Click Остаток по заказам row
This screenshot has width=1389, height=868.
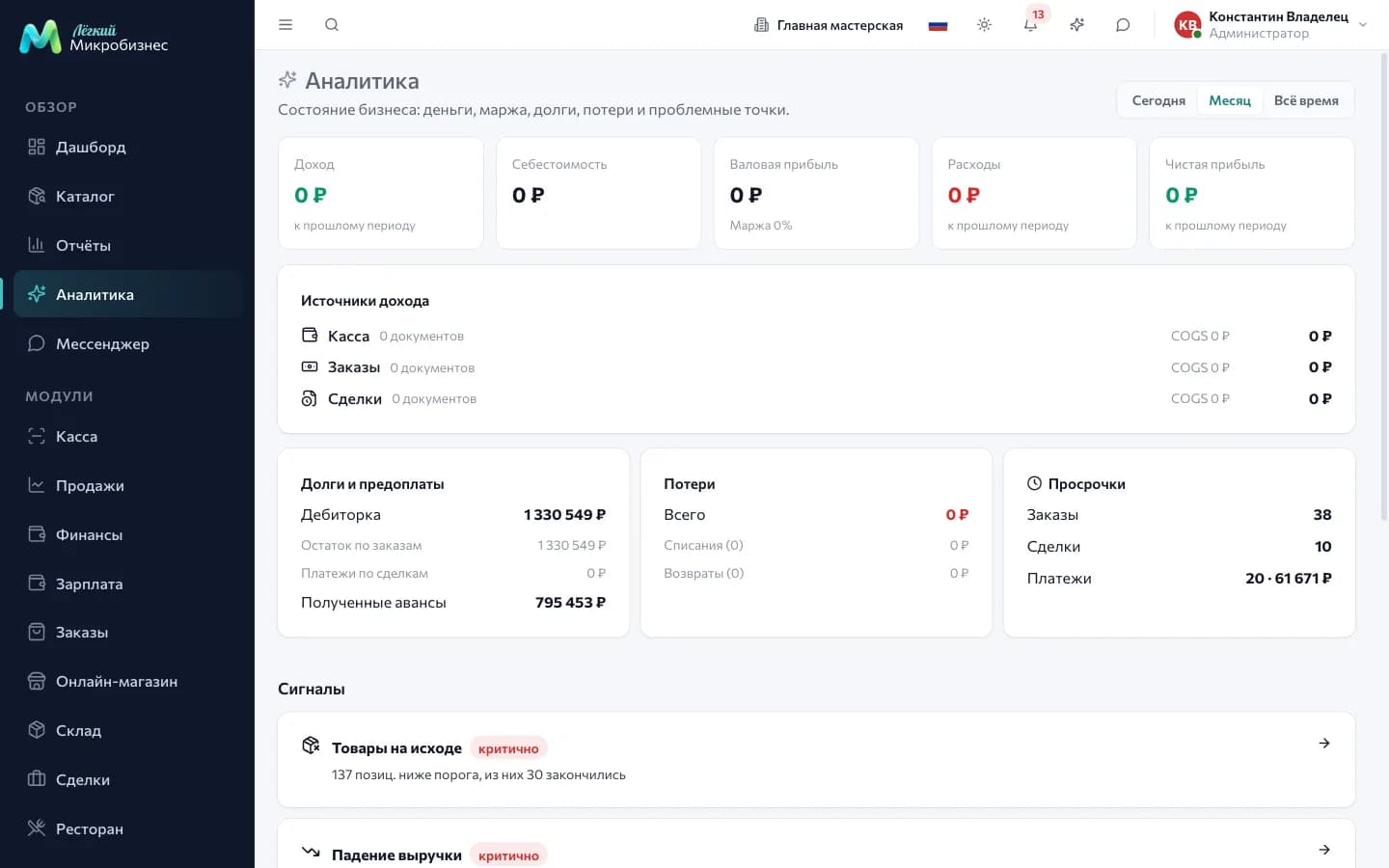453,545
